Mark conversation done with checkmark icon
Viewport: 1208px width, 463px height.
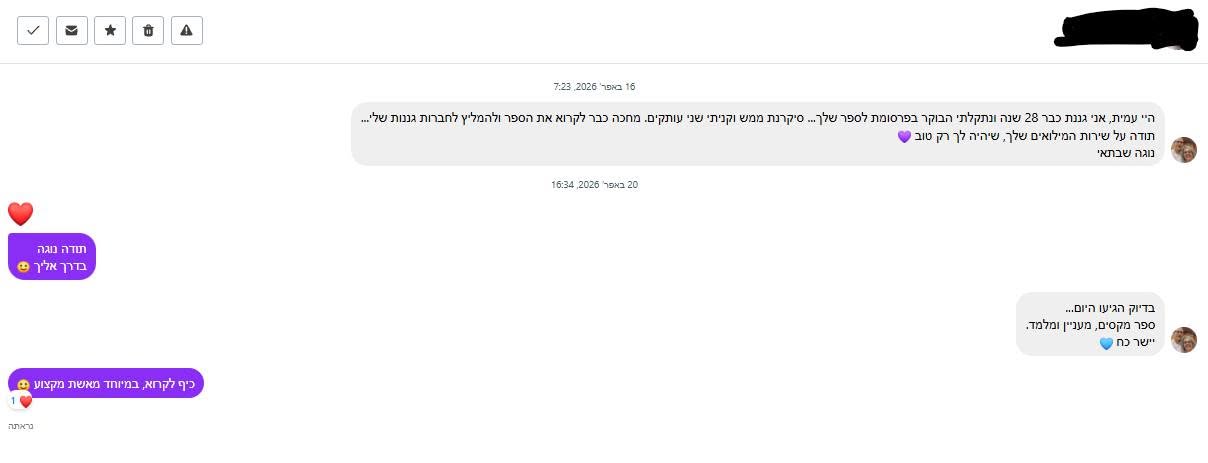click(33, 30)
